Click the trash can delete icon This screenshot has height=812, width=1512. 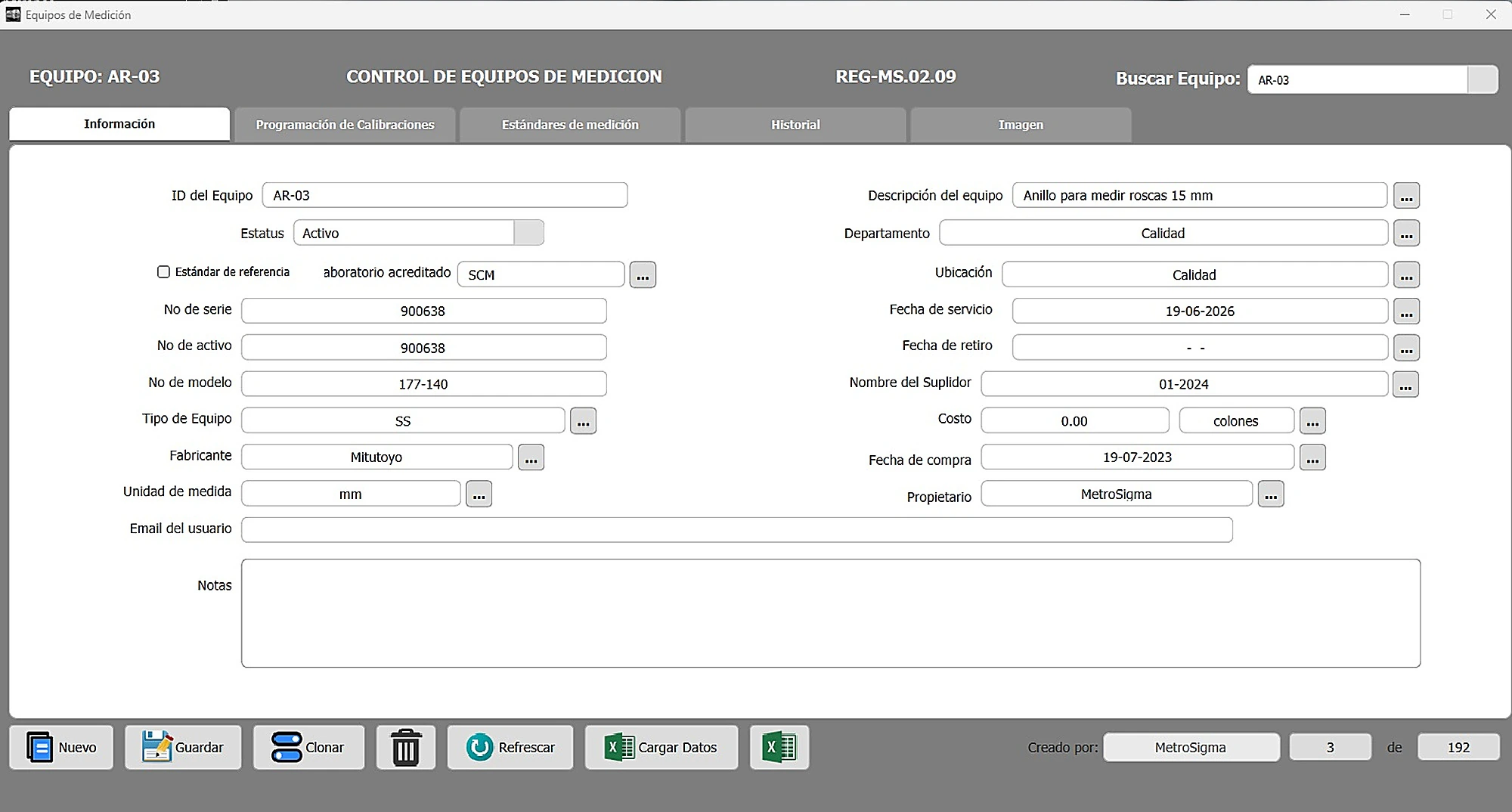406,747
